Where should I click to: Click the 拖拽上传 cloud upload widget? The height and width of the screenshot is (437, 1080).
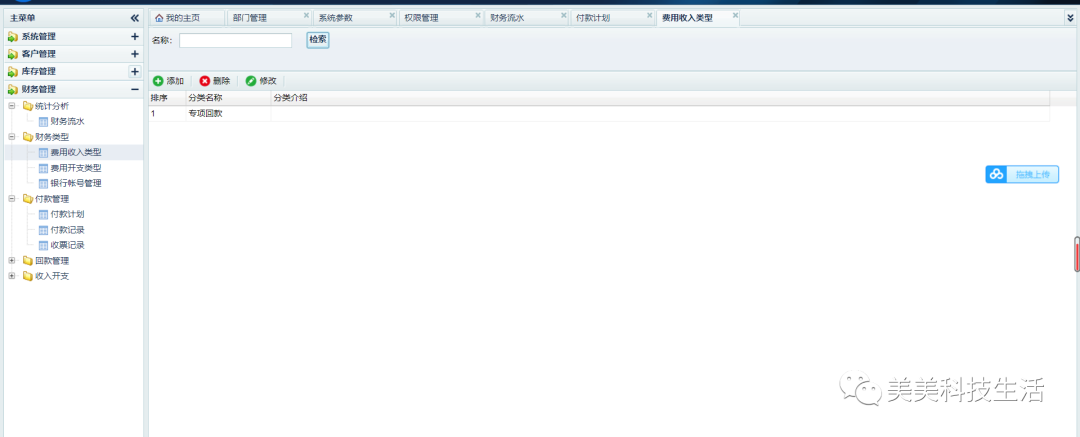click(1022, 174)
